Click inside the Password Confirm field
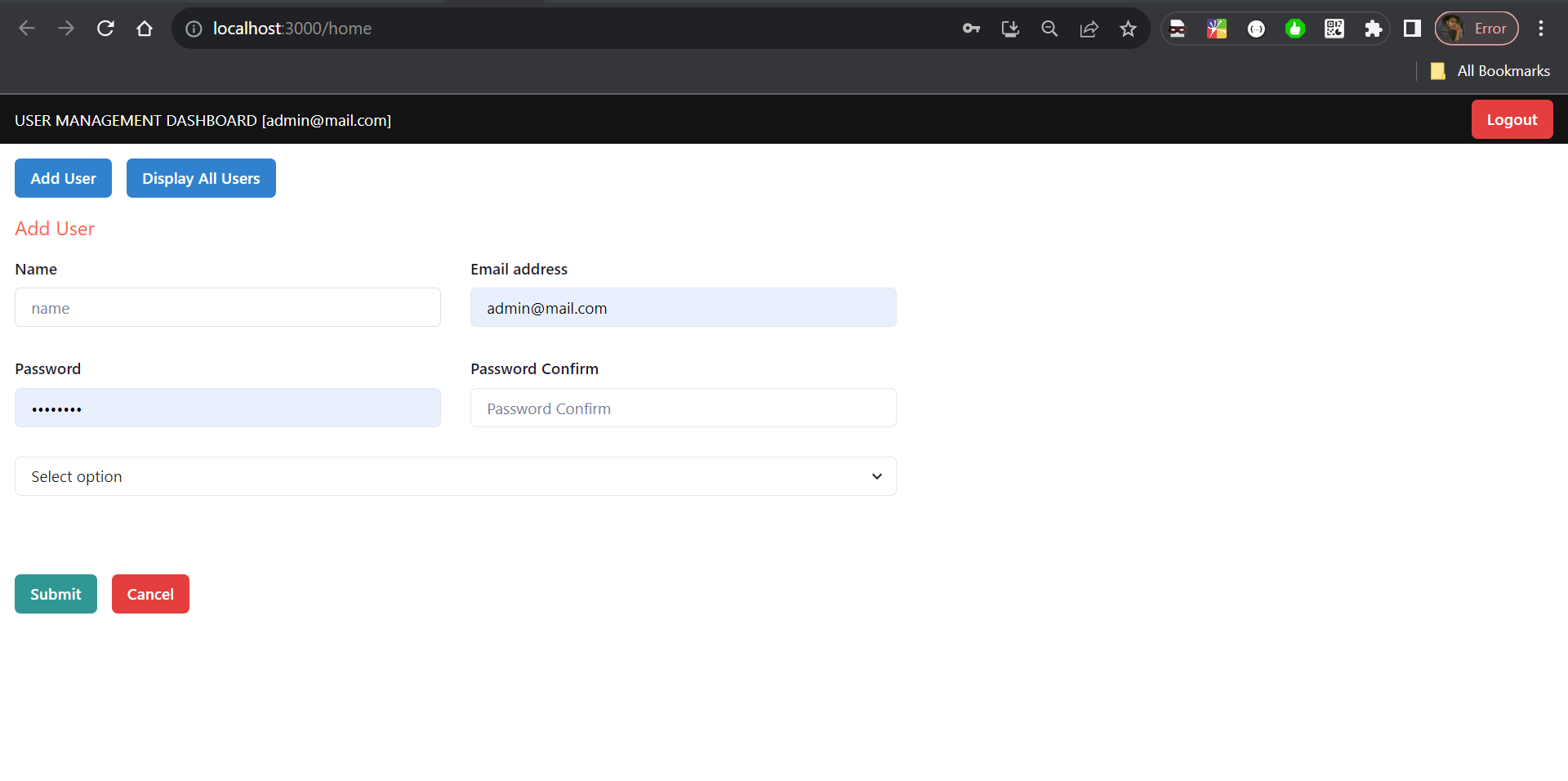 (x=684, y=408)
